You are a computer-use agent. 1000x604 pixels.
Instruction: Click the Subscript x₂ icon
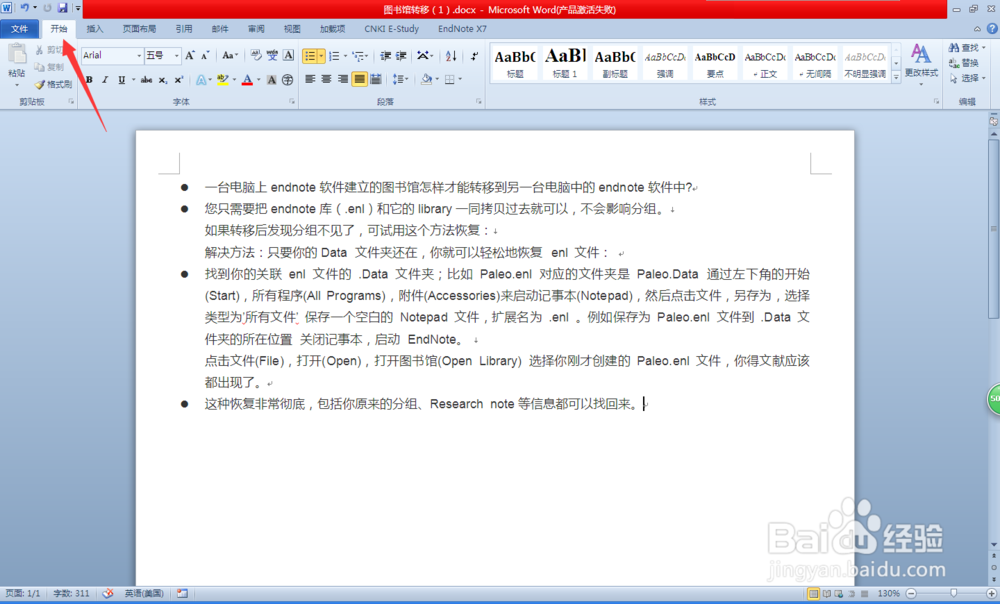coord(163,80)
